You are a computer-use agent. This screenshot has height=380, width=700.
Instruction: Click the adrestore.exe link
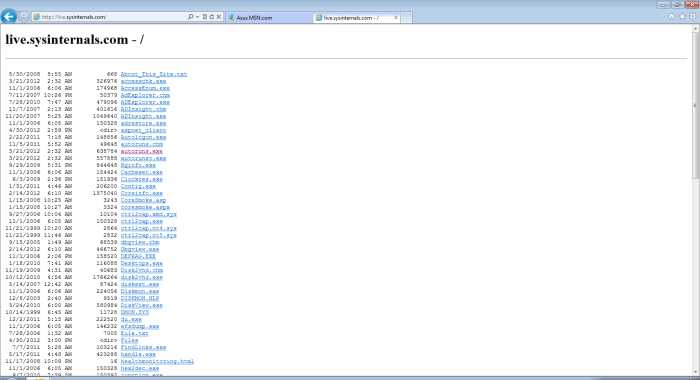point(143,123)
